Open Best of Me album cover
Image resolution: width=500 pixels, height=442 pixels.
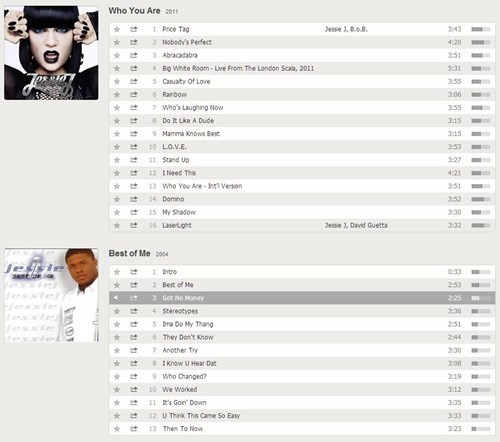[x=51, y=295]
